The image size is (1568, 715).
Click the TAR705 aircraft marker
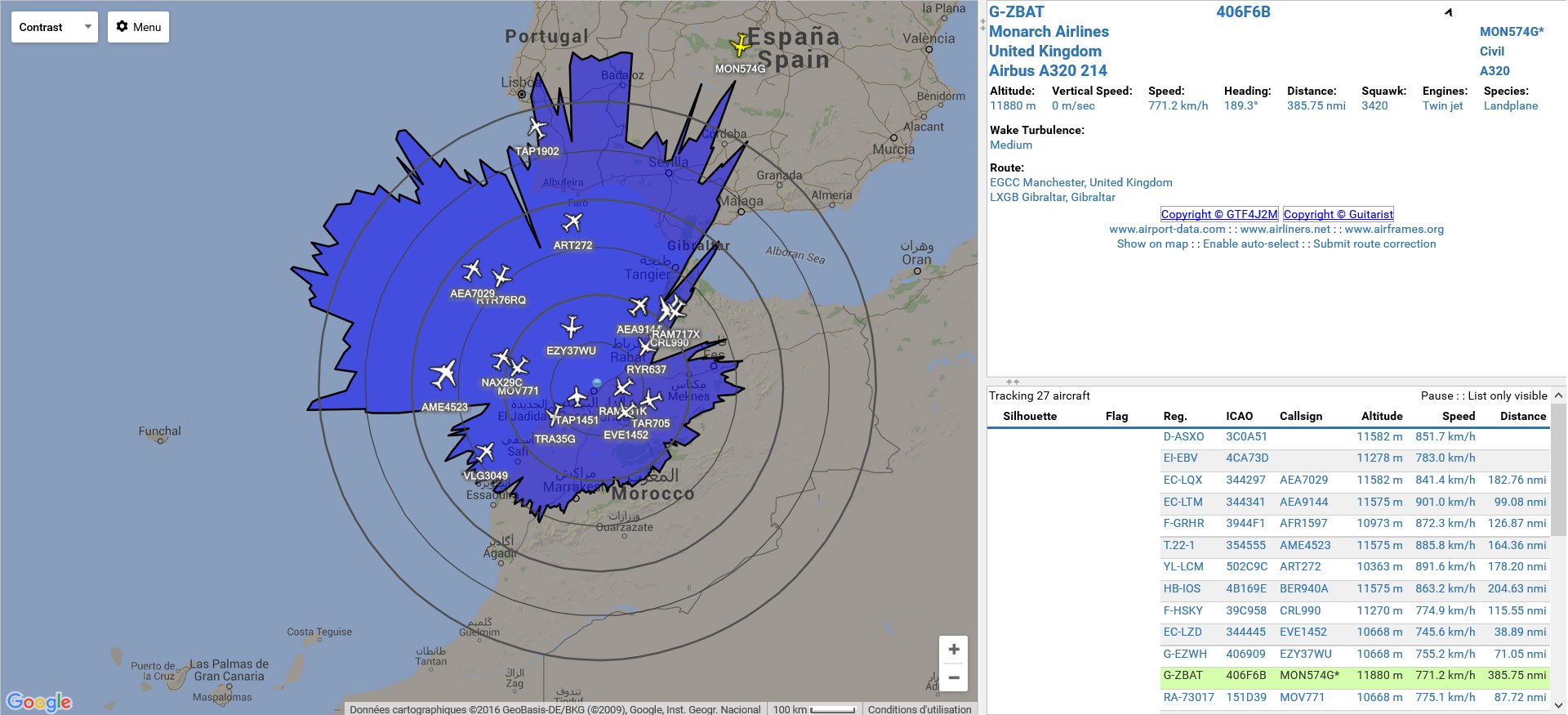tap(651, 400)
